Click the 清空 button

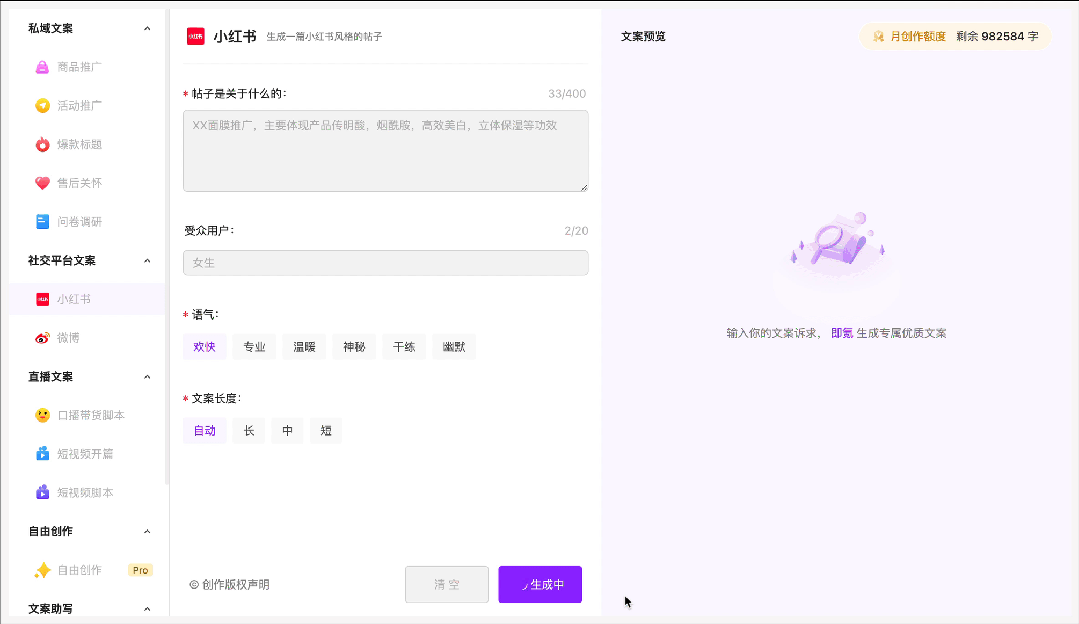446,584
